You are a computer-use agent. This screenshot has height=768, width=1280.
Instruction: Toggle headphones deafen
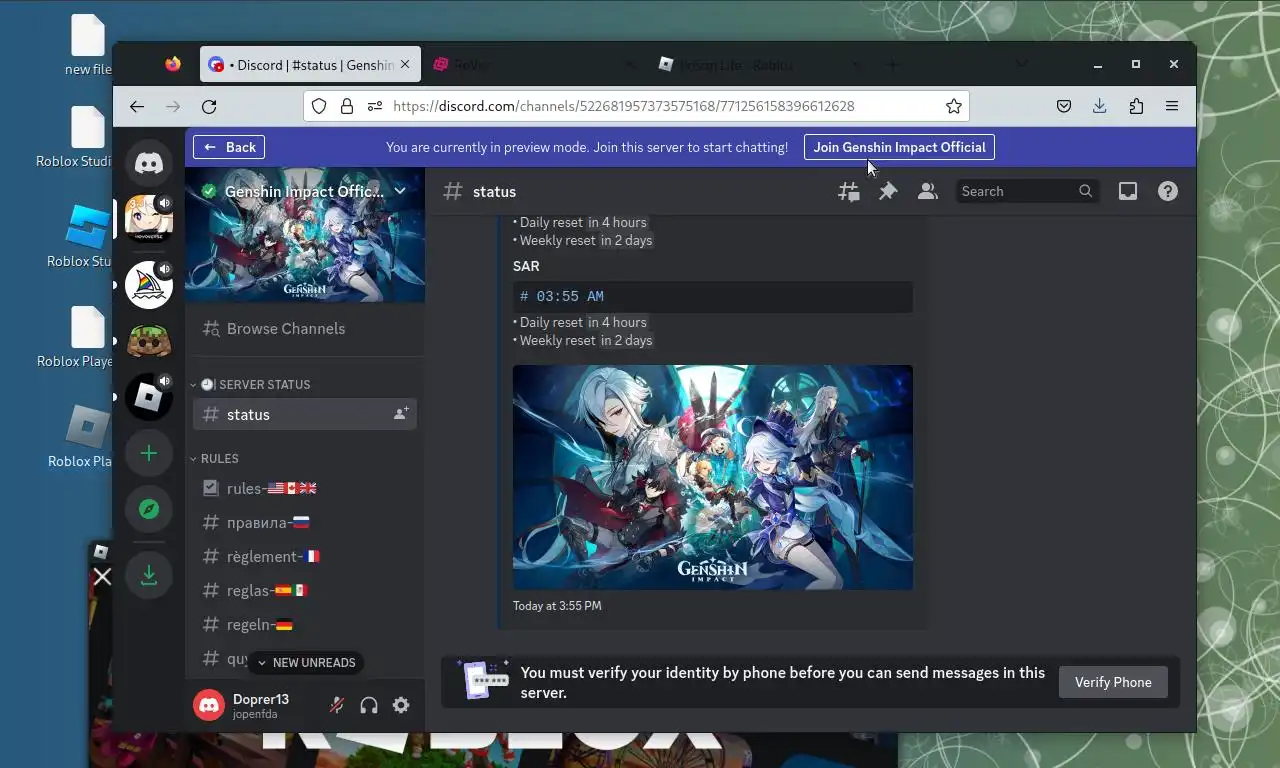[369, 705]
